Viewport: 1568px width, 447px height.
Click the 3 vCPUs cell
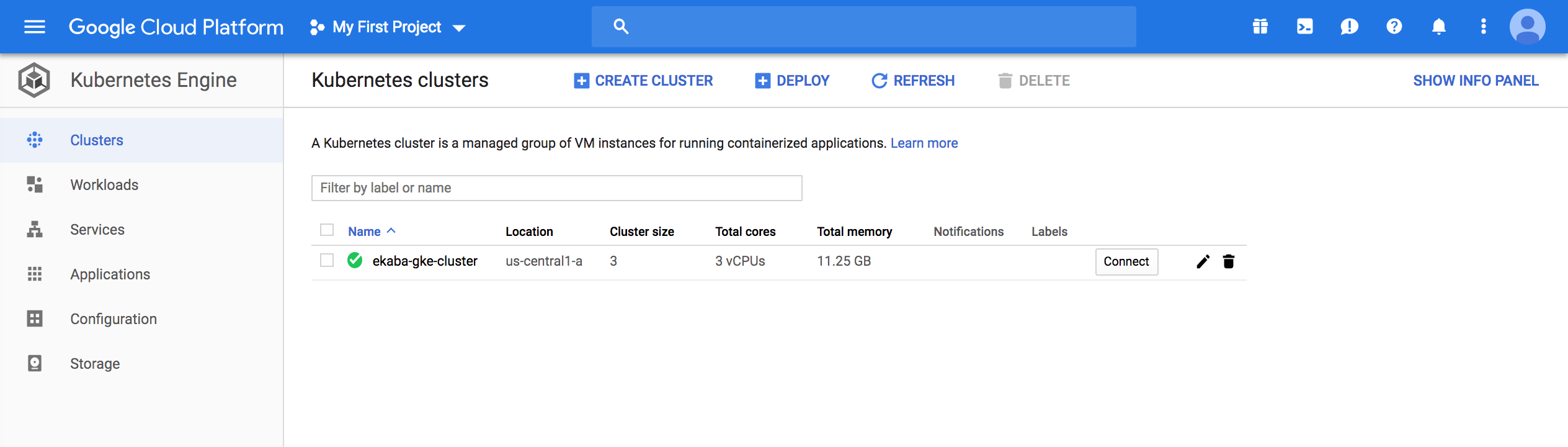(740, 261)
